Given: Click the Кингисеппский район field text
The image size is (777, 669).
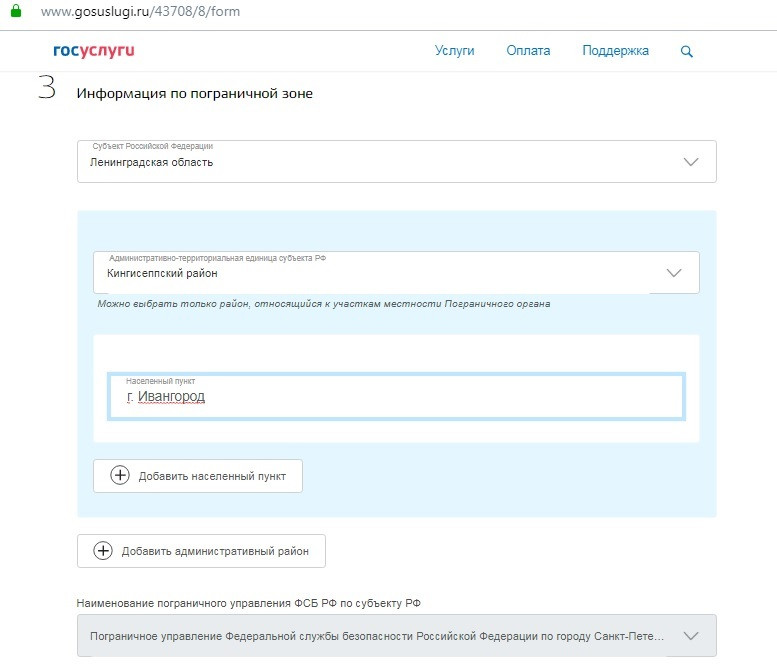Looking at the screenshot, I should pyautogui.click(x=162, y=273).
